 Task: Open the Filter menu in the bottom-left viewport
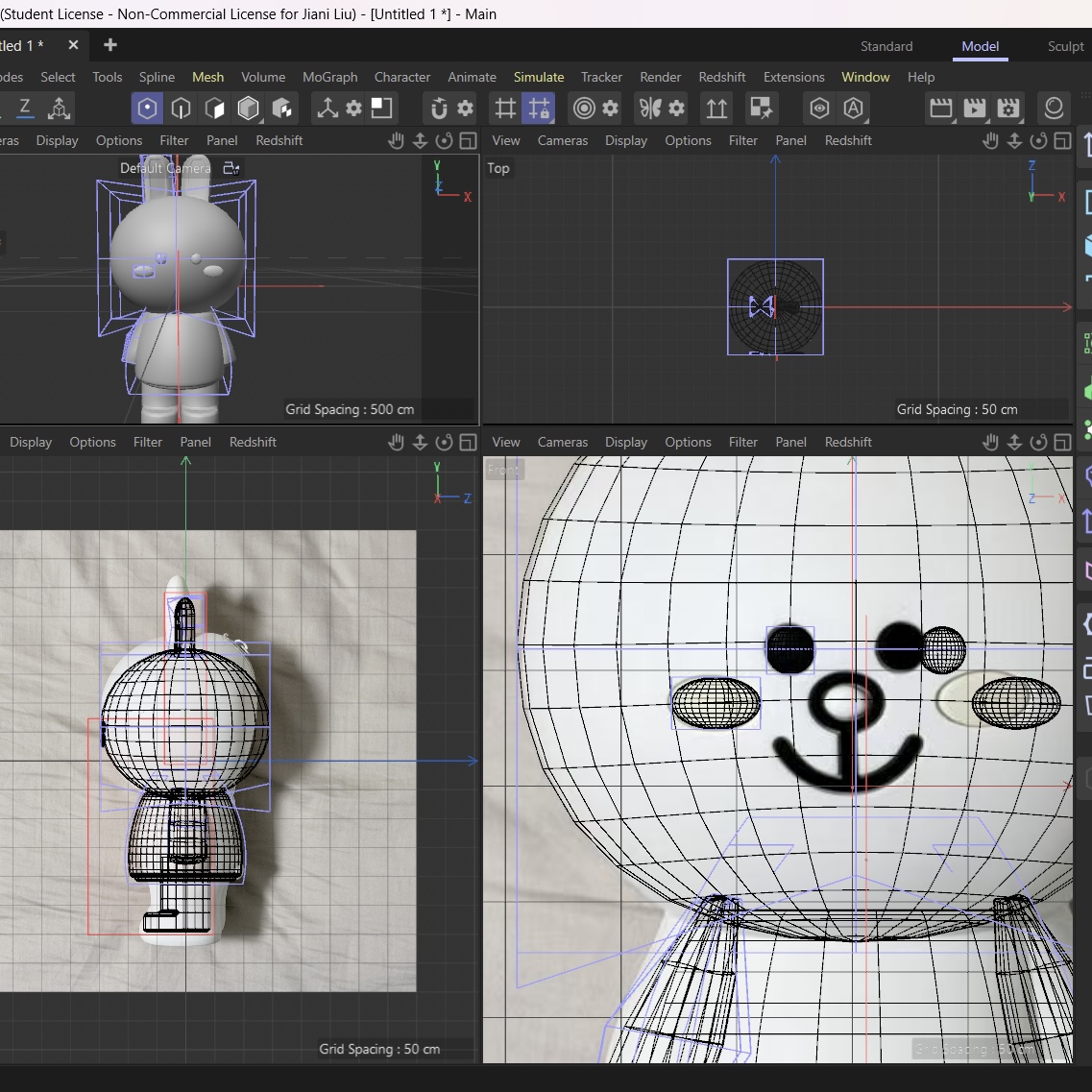pos(148,442)
